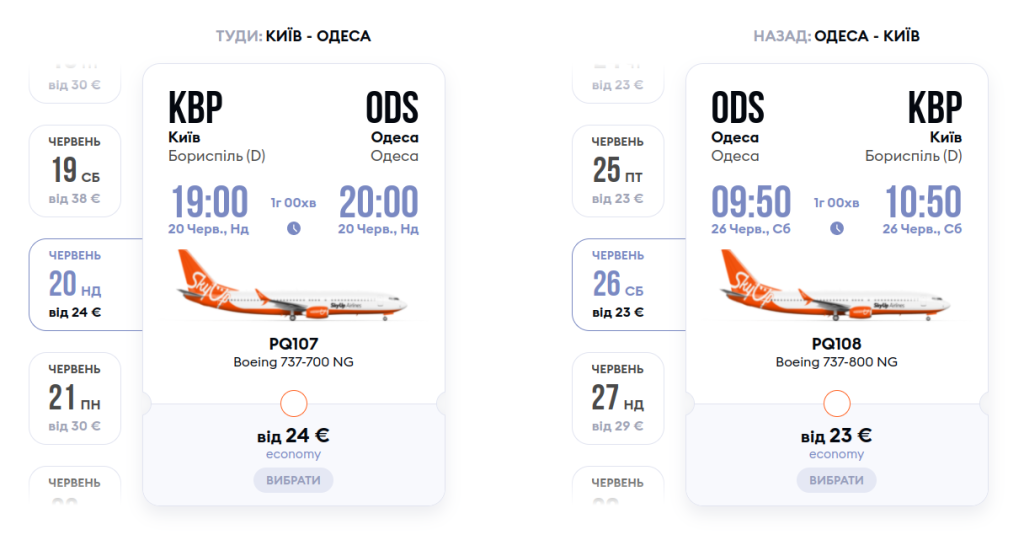
Task: Click the PQ108 flight number label
Action: click(x=837, y=343)
